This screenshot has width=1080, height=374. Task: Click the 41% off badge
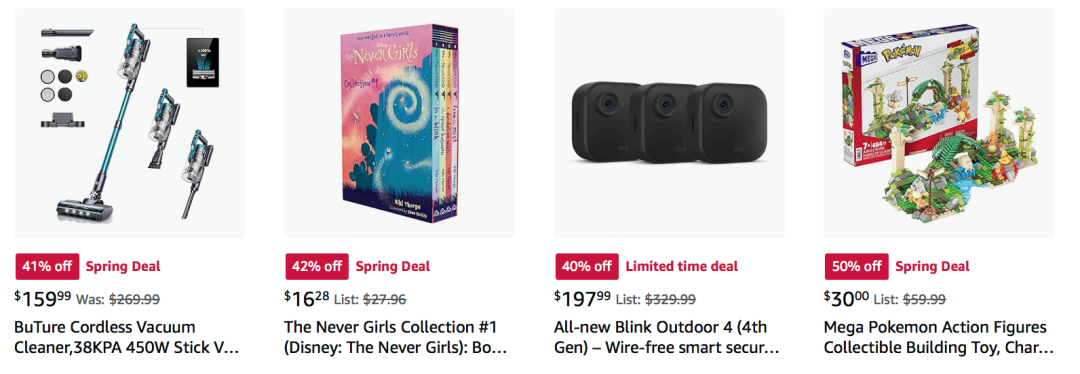pos(47,267)
